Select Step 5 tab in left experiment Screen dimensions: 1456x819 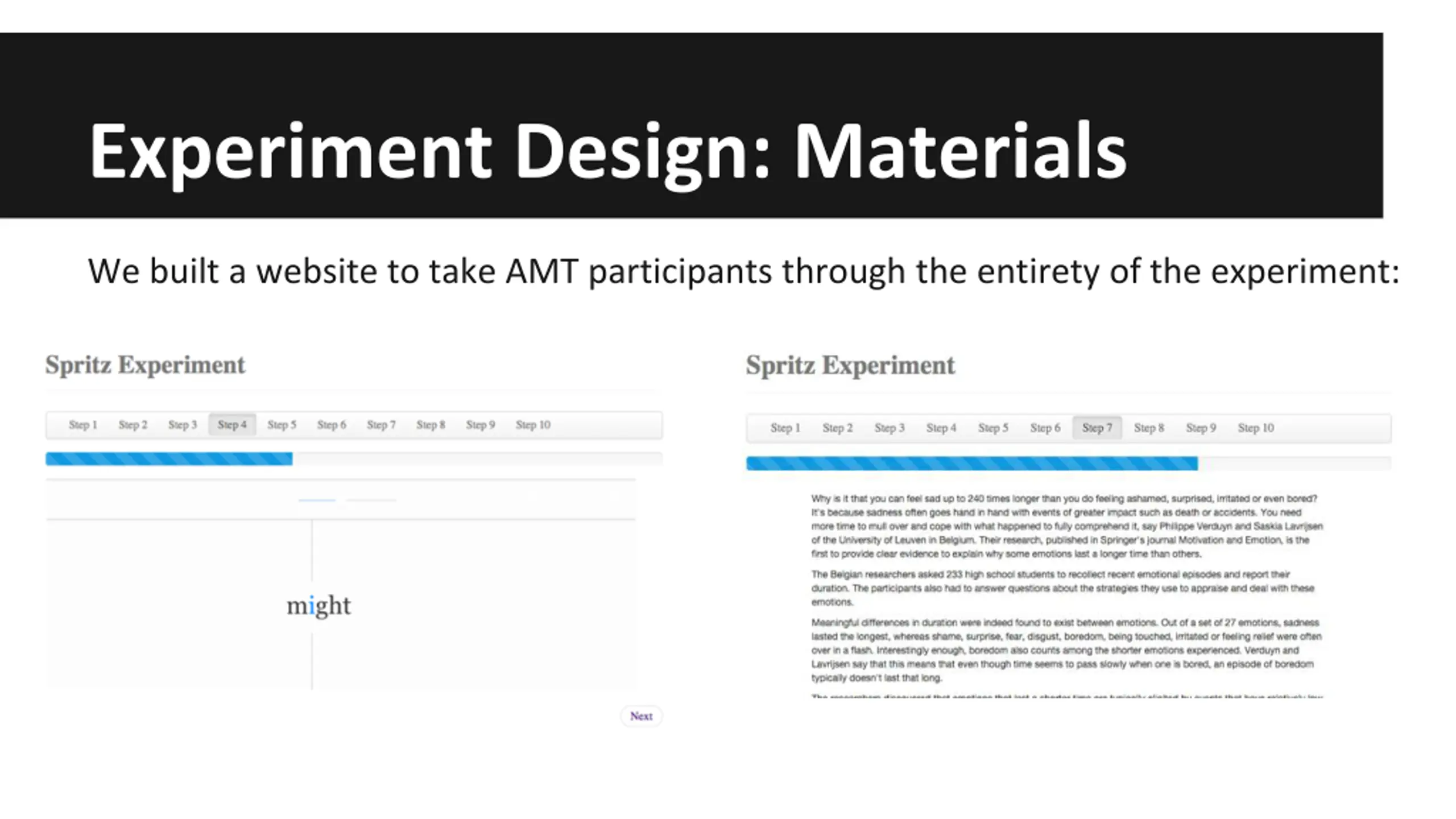[282, 425]
